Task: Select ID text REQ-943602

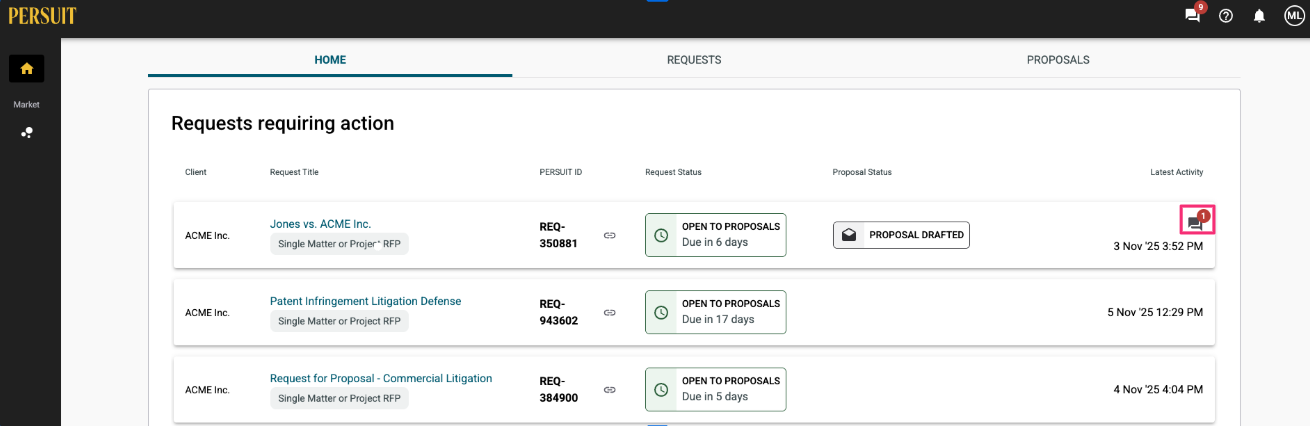Action: 559,312
